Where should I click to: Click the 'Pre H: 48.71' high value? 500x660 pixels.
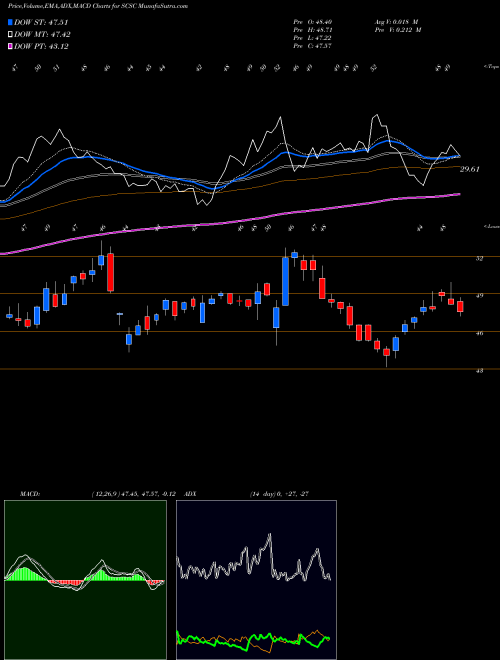[x=313, y=30]
